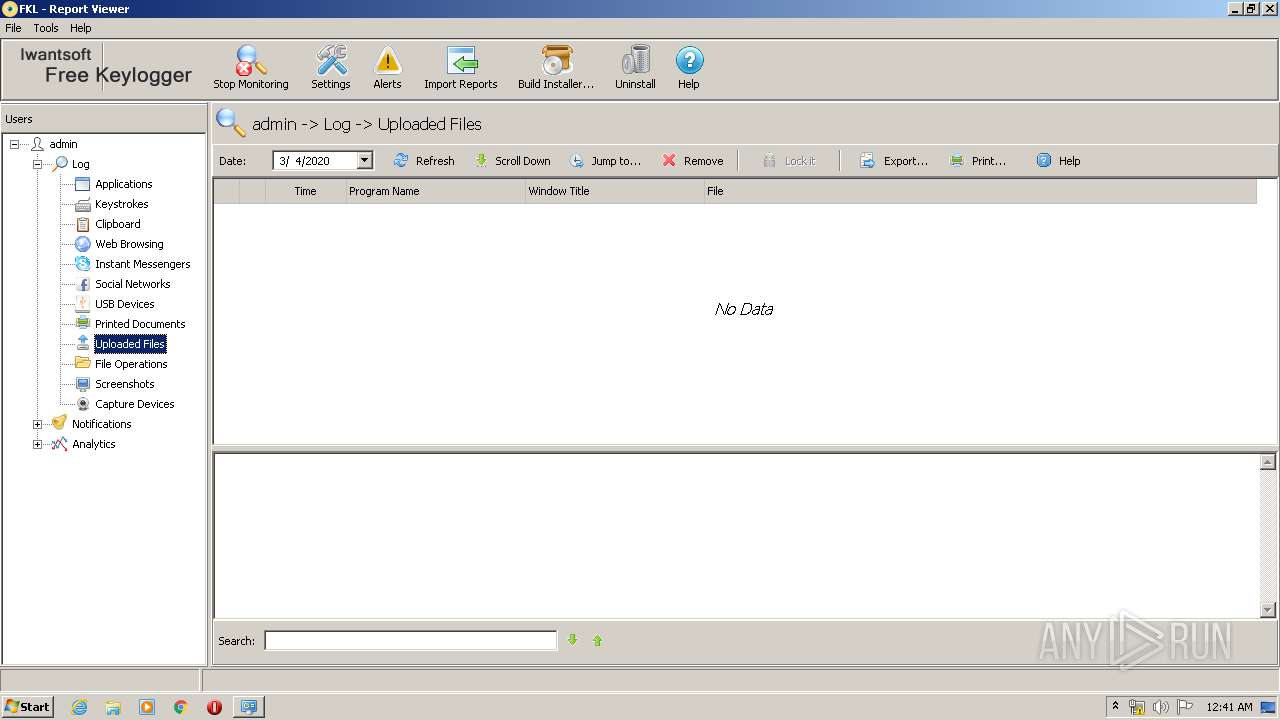Print the log report

coord(978,161)
